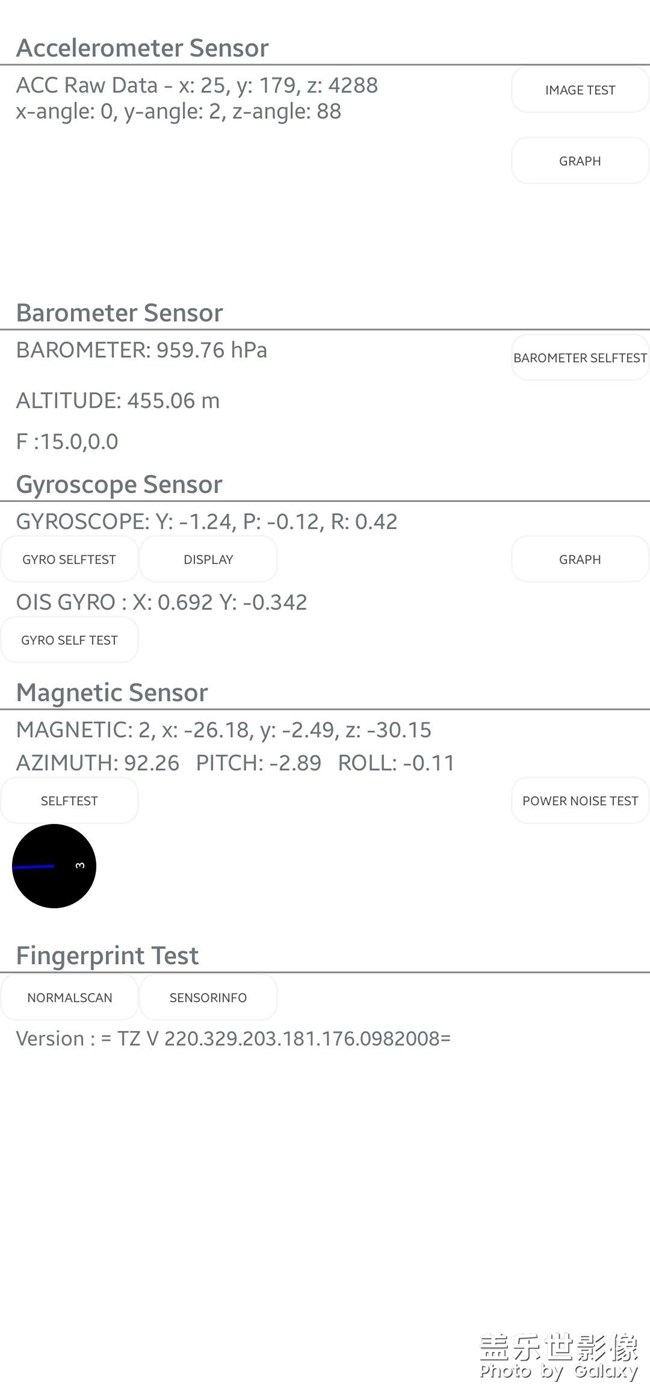The height and width of the screenshot is (1394, 650).
Task: Start GYRO SELFTEST beside the DISPLAY button
Action: pyautogui.click(x=69, y=559)
